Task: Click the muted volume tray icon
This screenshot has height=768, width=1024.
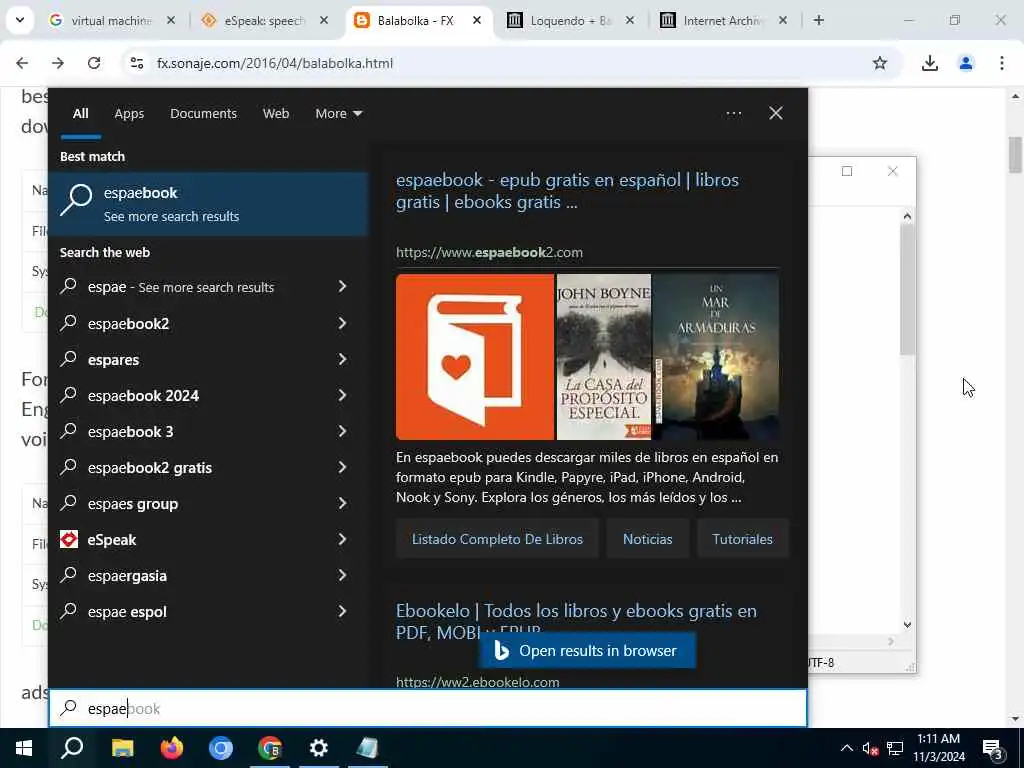Action: click(870, 748)
